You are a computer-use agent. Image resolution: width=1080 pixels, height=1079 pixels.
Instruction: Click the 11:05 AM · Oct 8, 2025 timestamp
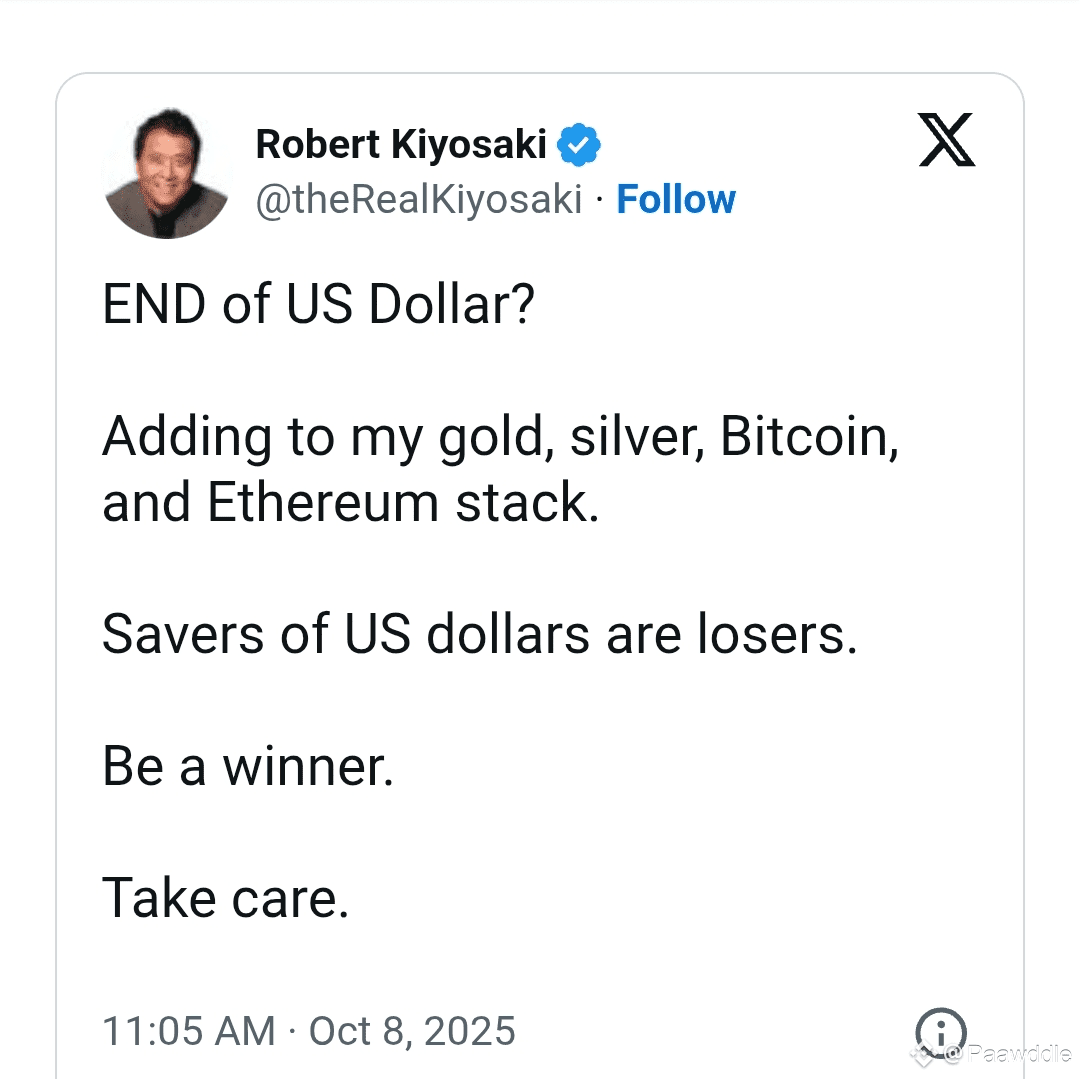pos(309,1031)
